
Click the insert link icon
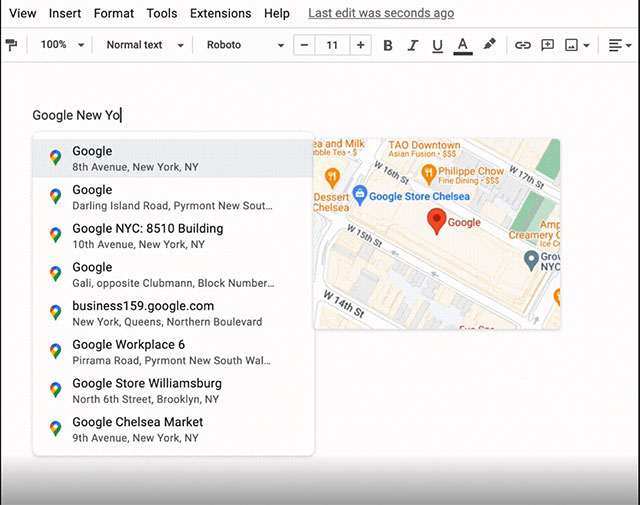(x=522, y=45)
